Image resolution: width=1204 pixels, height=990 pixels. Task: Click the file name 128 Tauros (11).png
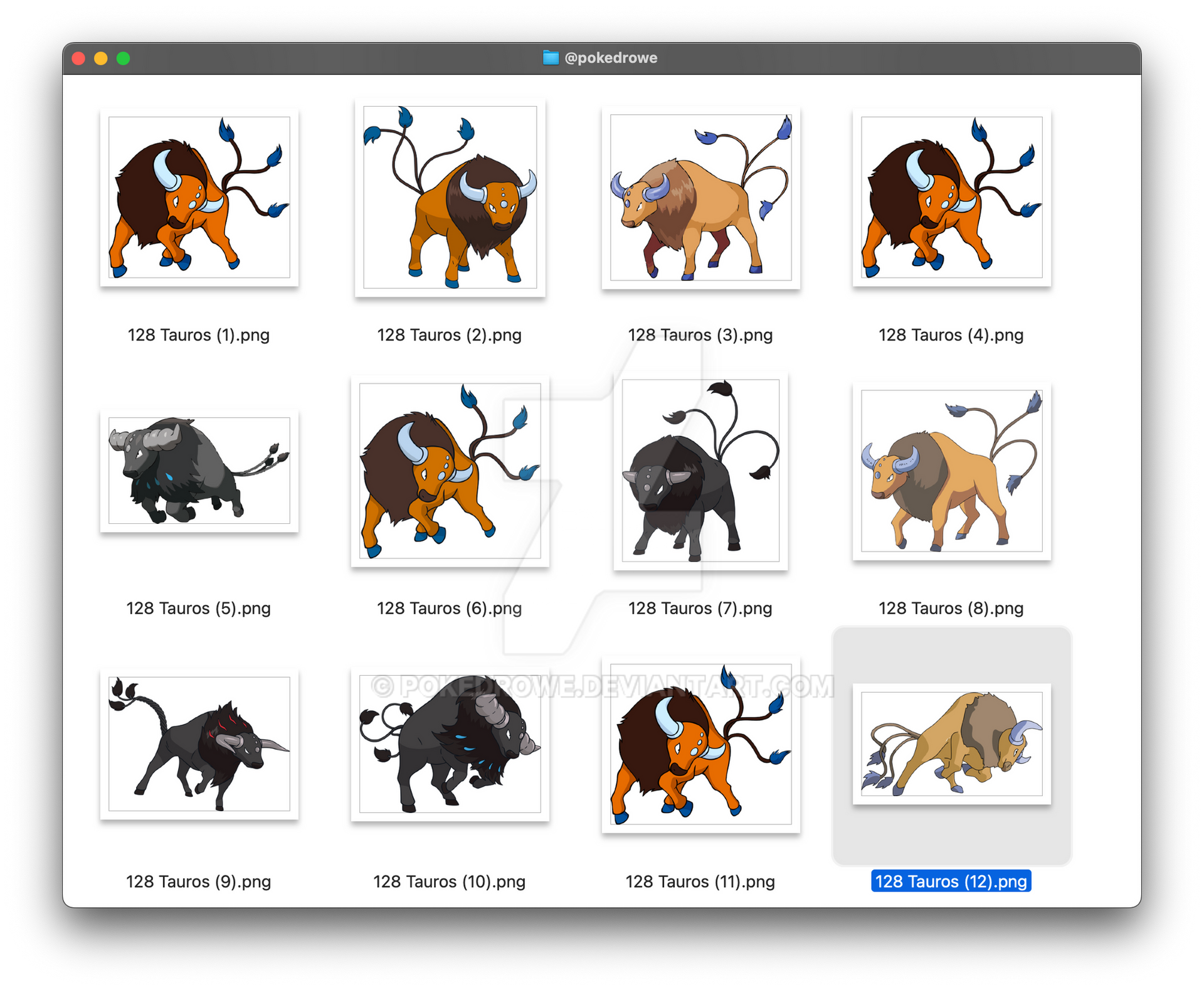click(x=700, y=881)
